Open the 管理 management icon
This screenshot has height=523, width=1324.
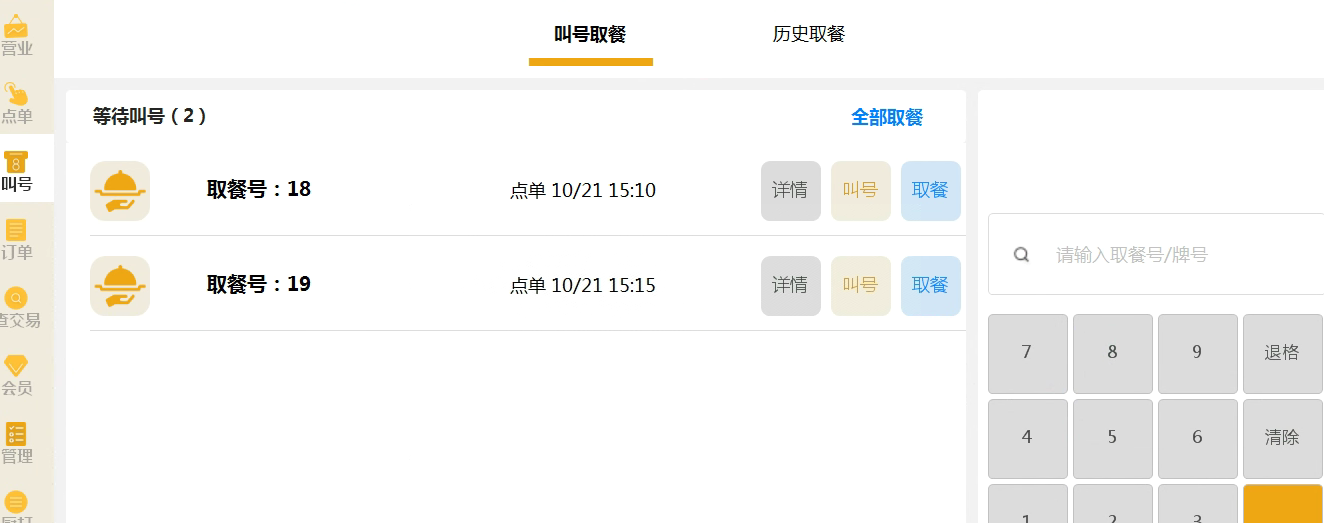click(x=16, y=434)
